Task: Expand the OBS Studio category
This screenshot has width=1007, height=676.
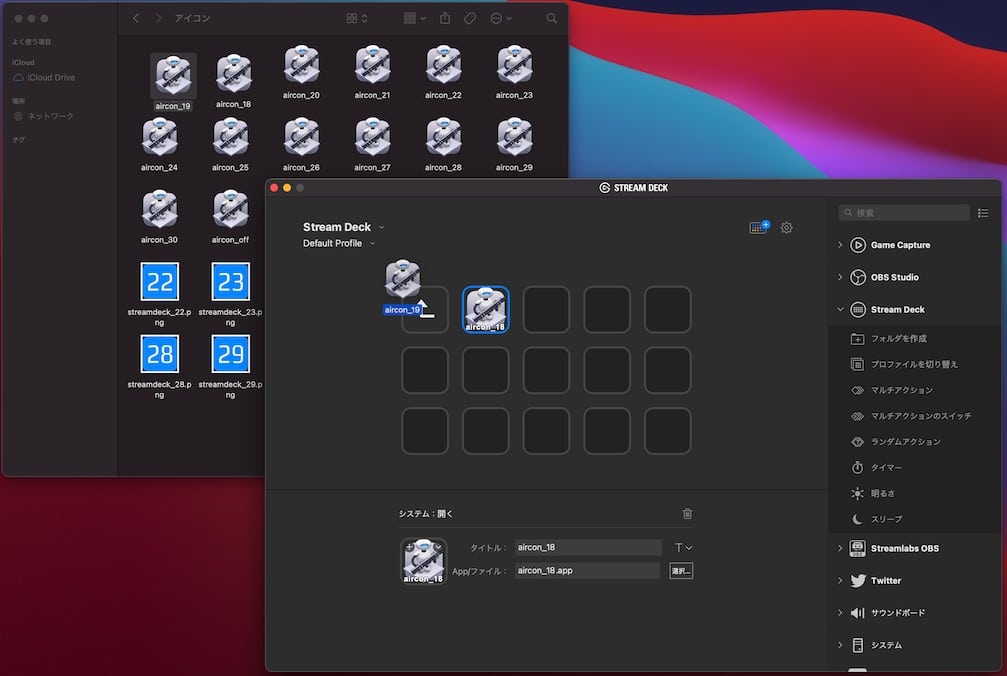Action: 894,277
